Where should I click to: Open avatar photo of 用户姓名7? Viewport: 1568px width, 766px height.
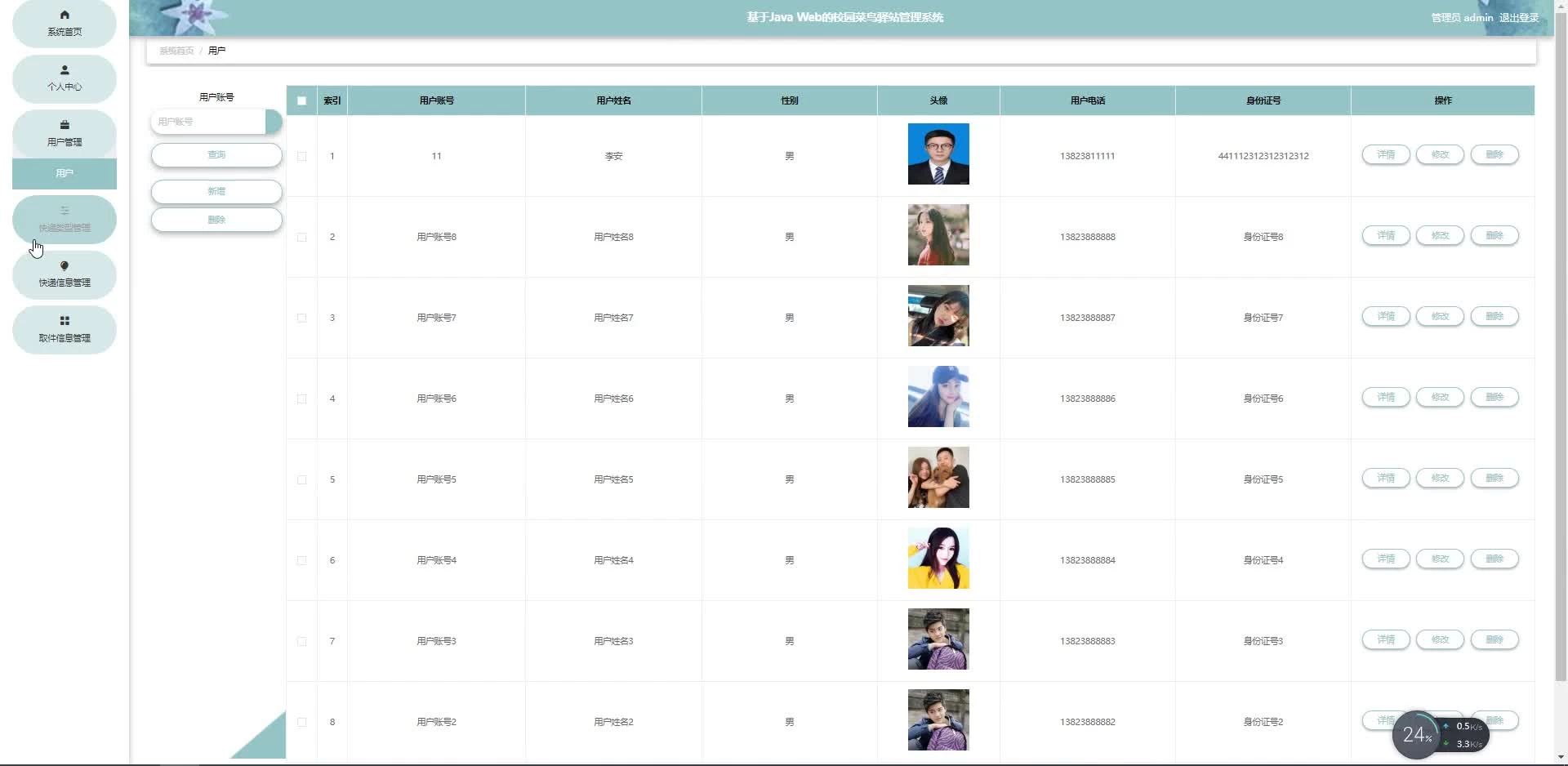tap(938, 315)
